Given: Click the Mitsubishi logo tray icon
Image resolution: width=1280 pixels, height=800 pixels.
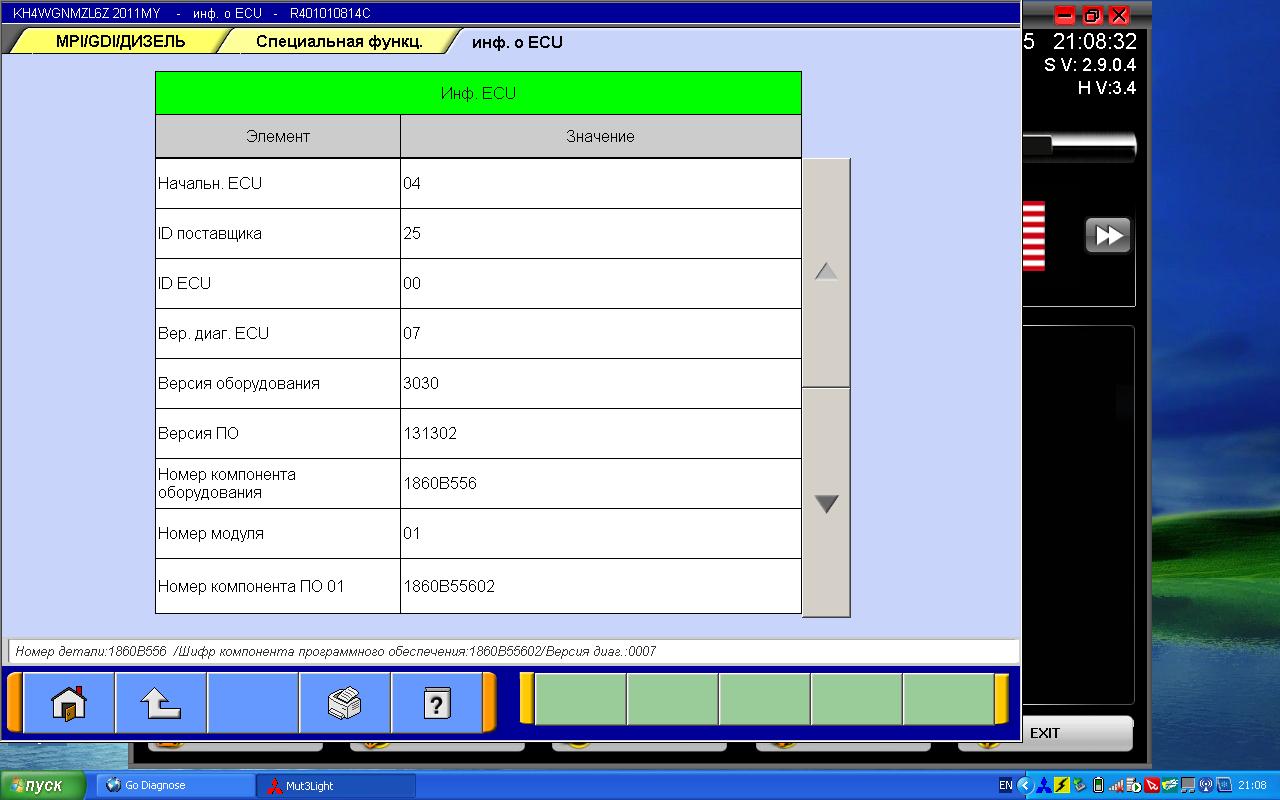Looking at the screenshot, I should point(1044,785).
